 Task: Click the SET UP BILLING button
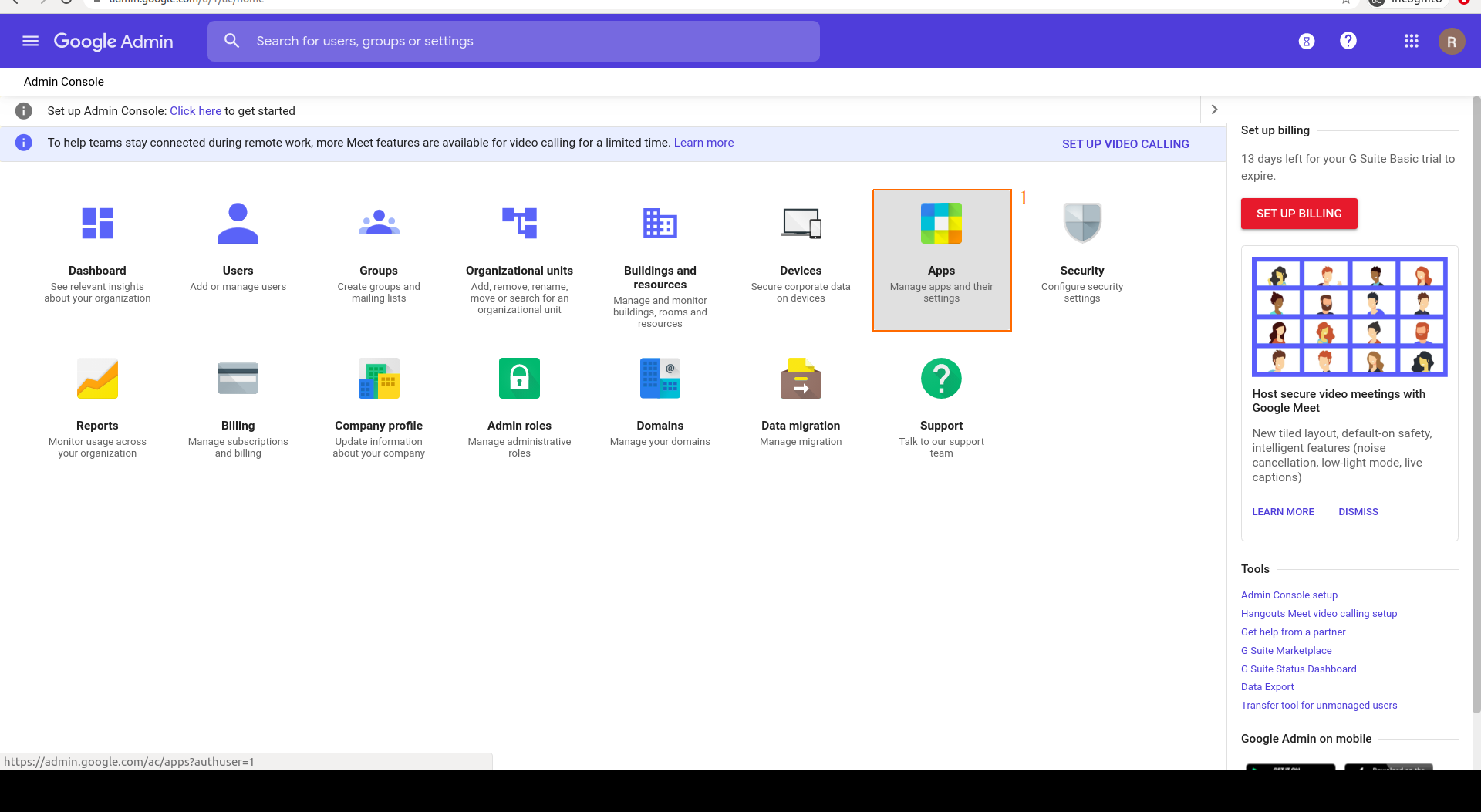[1299, 214]
